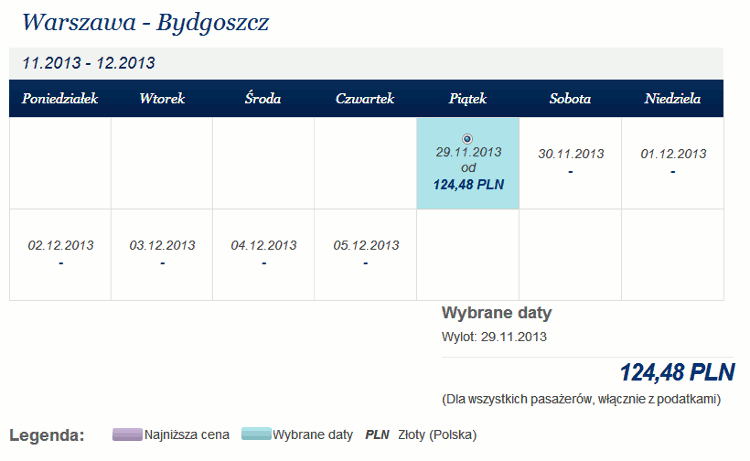The width and height of the screenshot is (750, 461).
Task: Click the Sobota column header
Action: coord(570,99)
